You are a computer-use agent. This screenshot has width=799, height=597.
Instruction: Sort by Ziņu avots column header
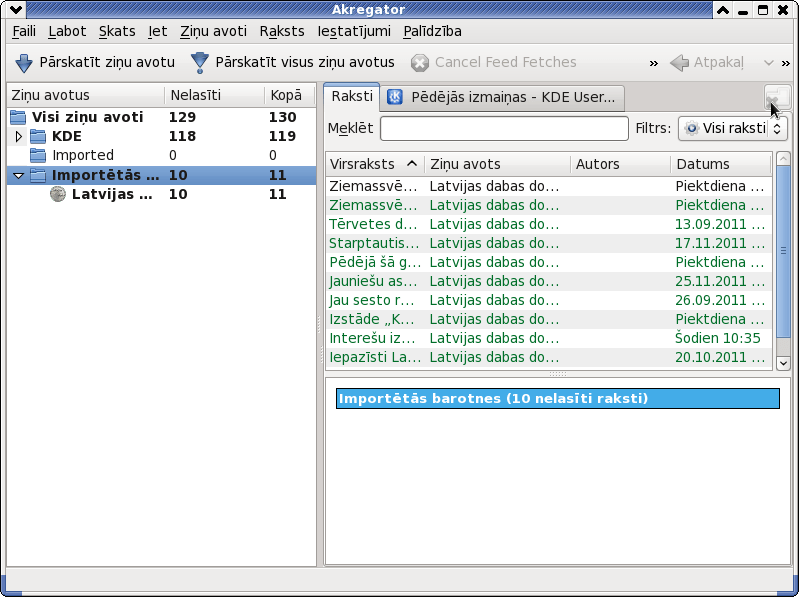(x=498, y=164)
